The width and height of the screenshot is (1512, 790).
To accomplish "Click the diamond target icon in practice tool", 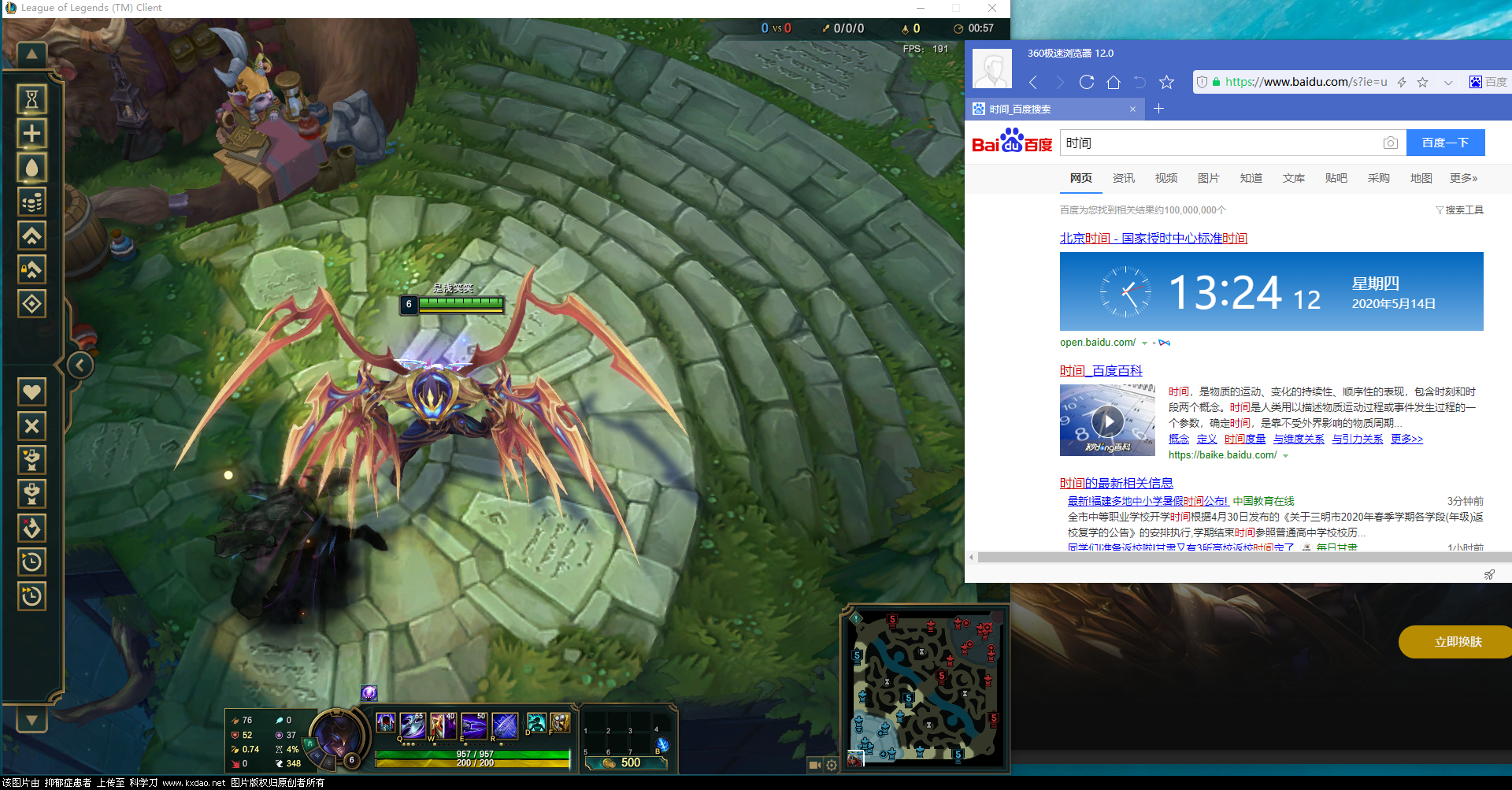I will click(31, 303).
